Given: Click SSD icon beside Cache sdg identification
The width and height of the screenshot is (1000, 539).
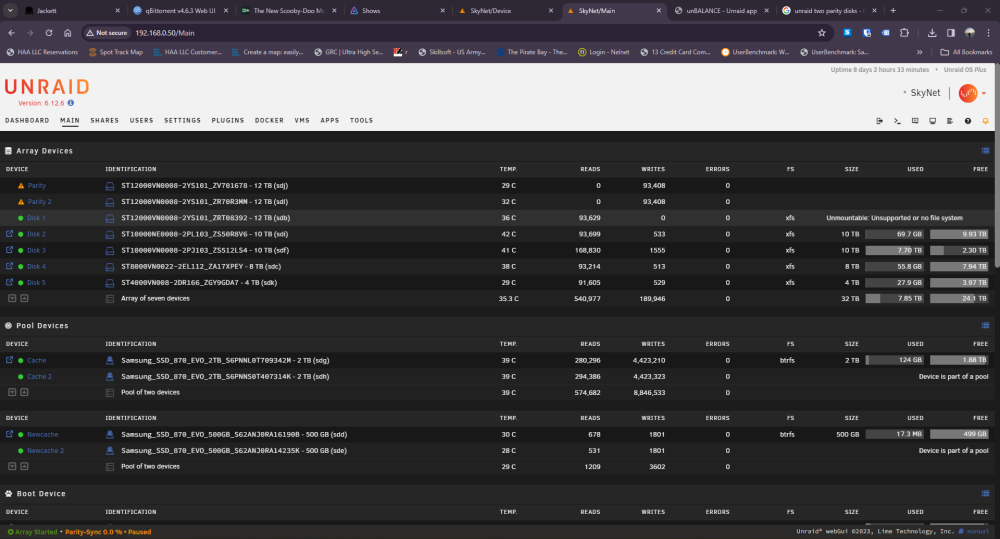Looking at the screenshot, I should tap(110, 360).
